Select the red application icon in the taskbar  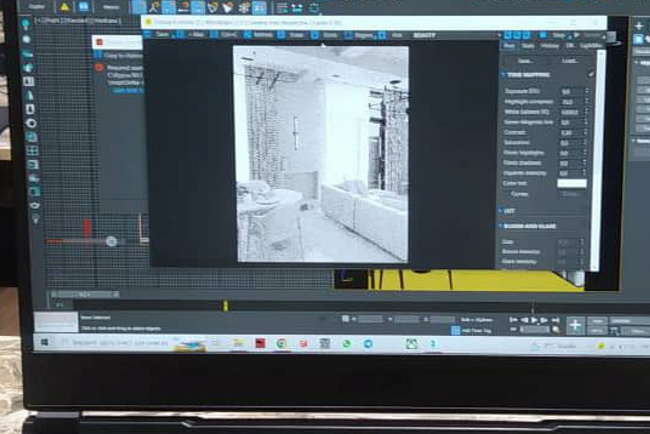(x=259, y=343)
